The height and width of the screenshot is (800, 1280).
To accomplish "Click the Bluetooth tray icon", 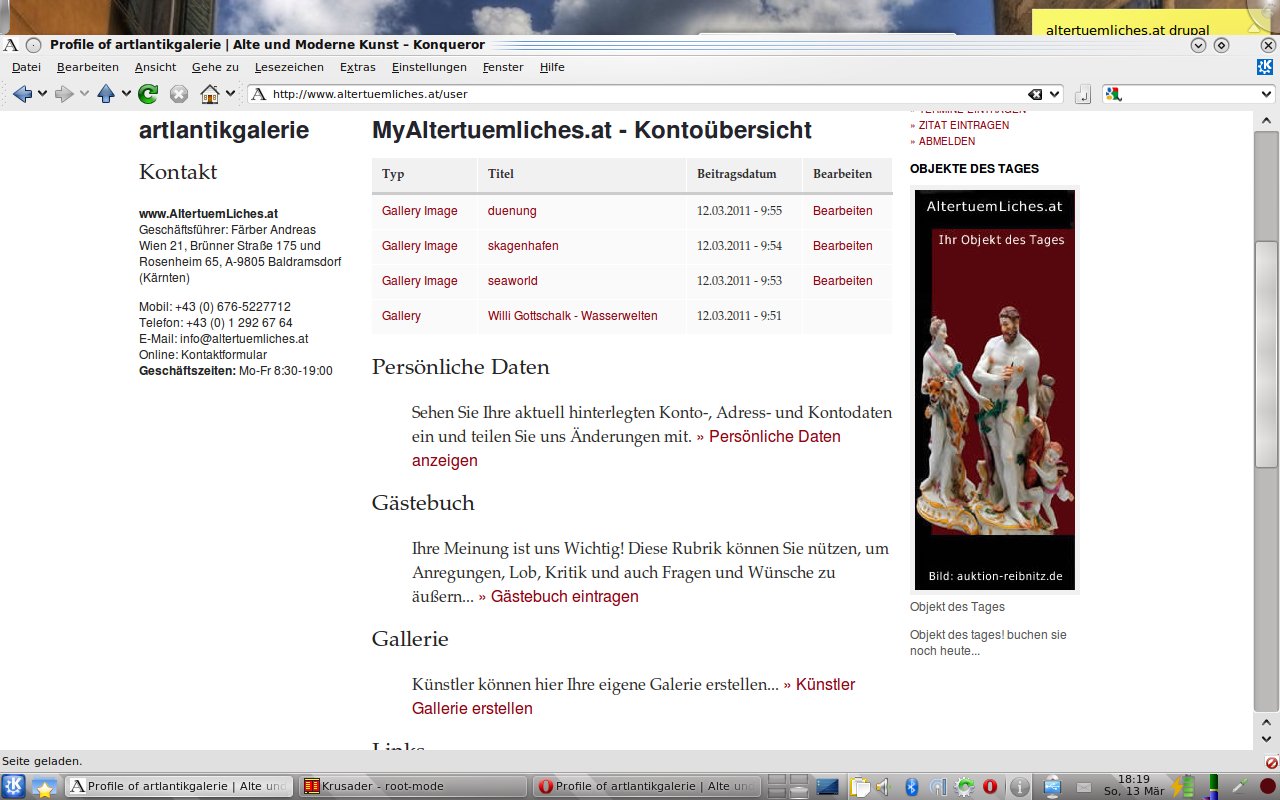I will [x=912, y=787].
